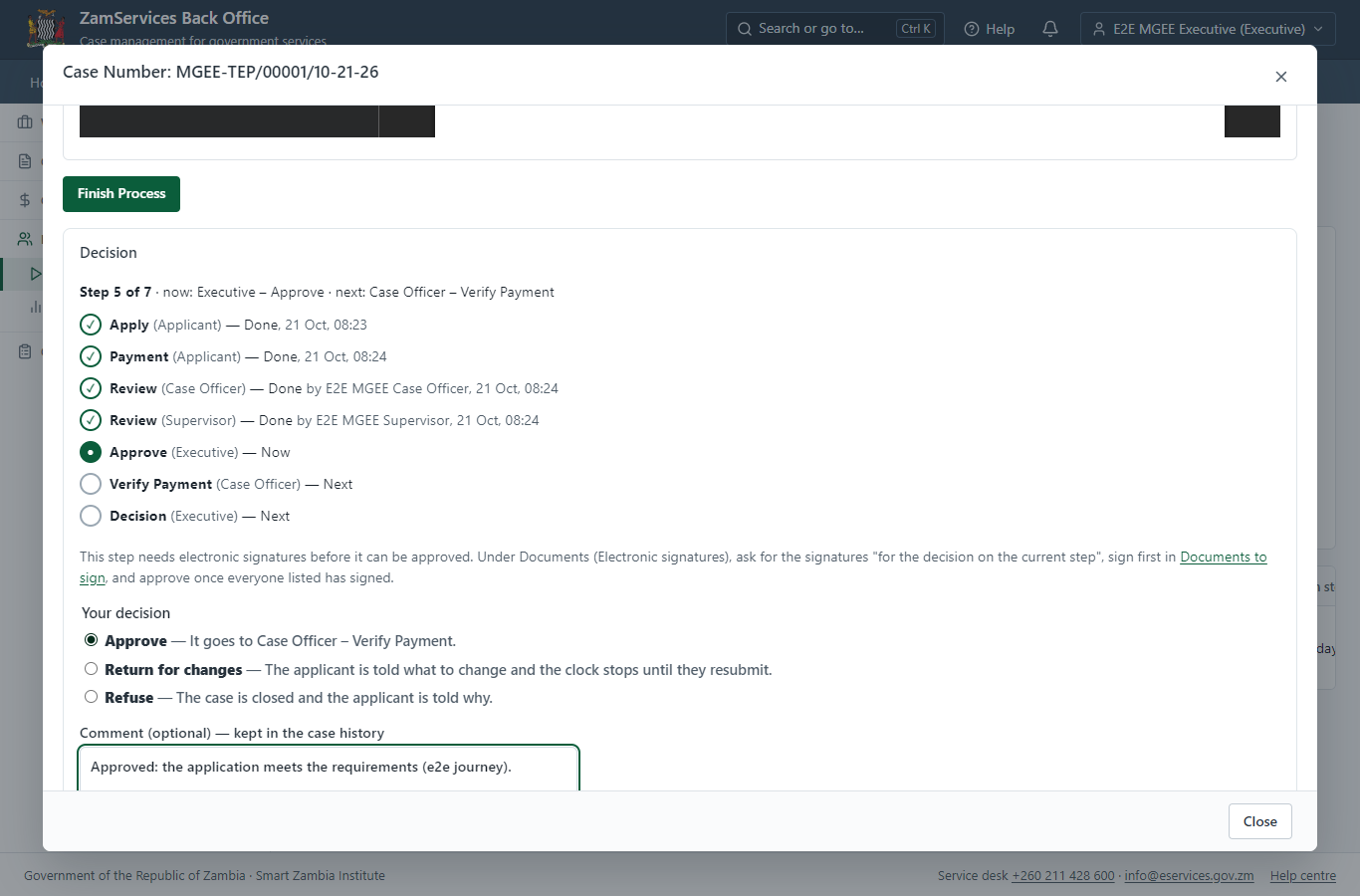The image size is (1360, 896).
Task: Click the checkmark beside Supervisor Review
Action: [x=91, y=420]
